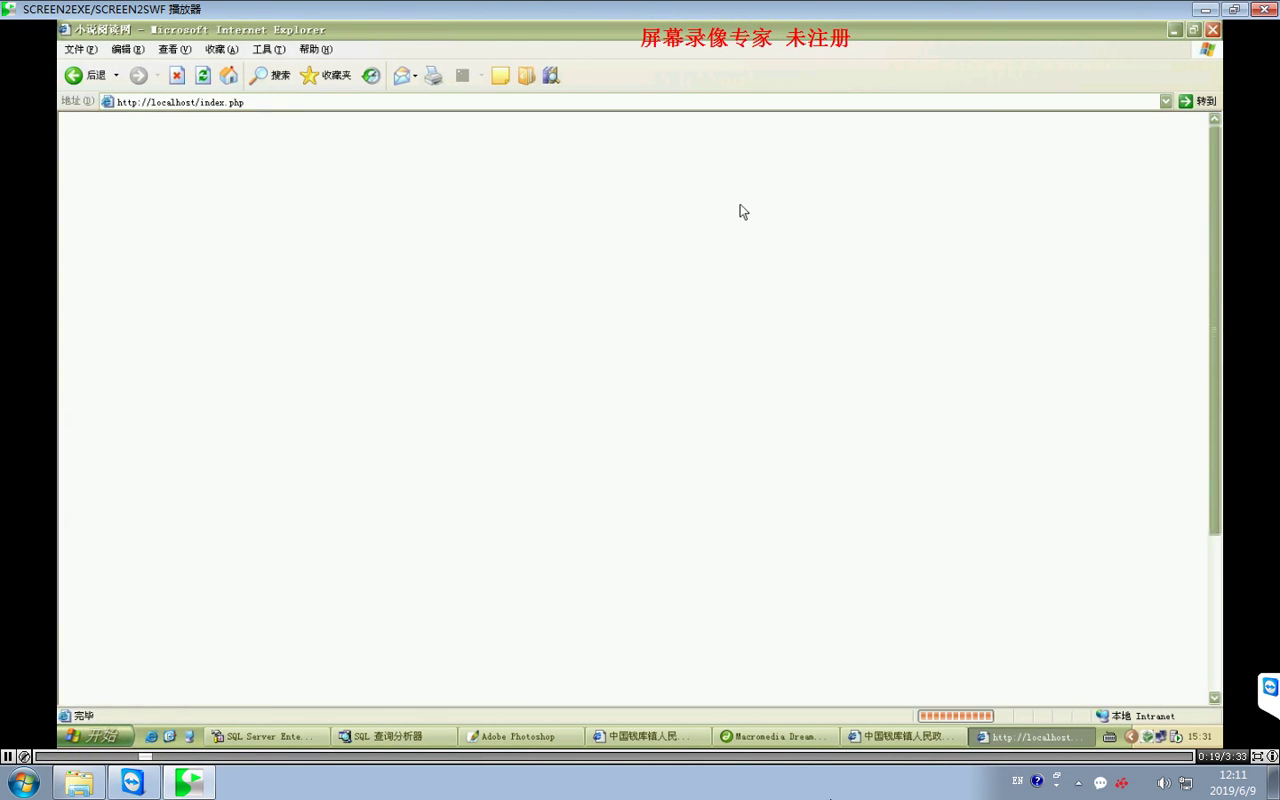This screenshot has width=1280, height=800.
Task: Click the green player app taskbar icon
Action: point(188,782)
